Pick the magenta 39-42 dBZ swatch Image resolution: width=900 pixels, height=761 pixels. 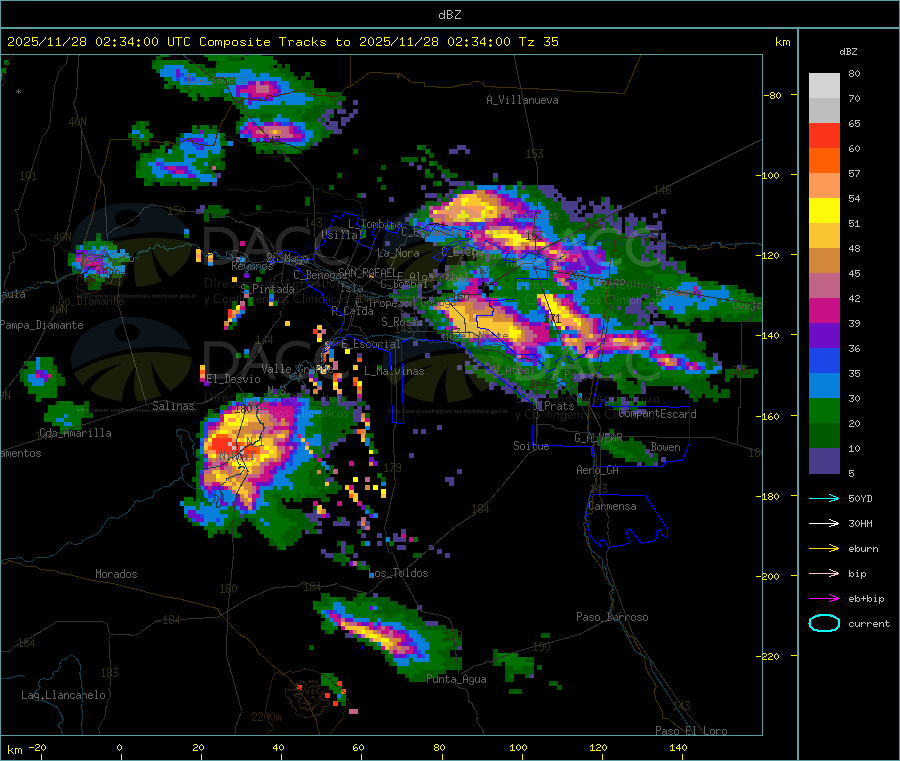(x=824, y=310)
